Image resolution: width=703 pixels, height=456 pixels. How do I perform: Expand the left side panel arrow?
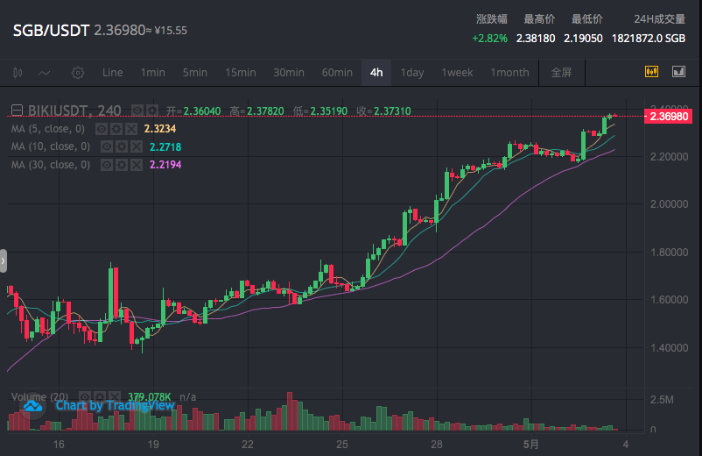3,261
